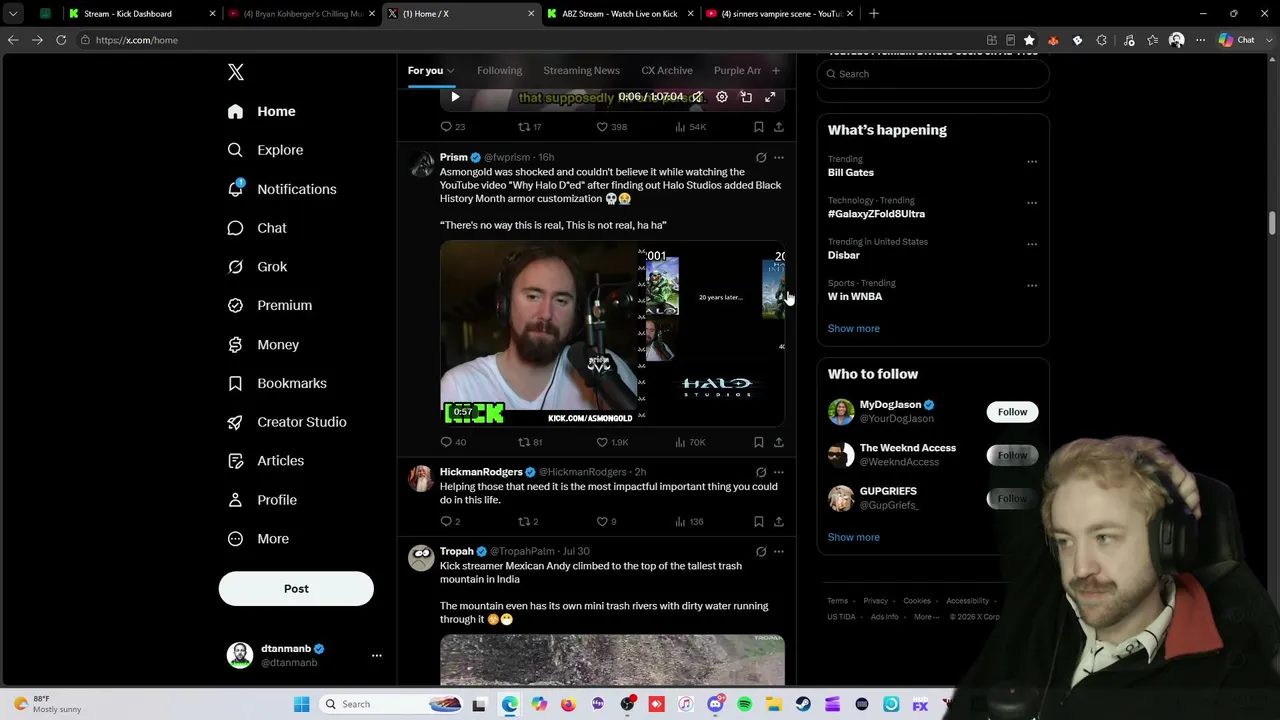Screen dimensions: 1280x720
Task: Bookmark the top post with 54K views
Action: [x=759, y=127]
